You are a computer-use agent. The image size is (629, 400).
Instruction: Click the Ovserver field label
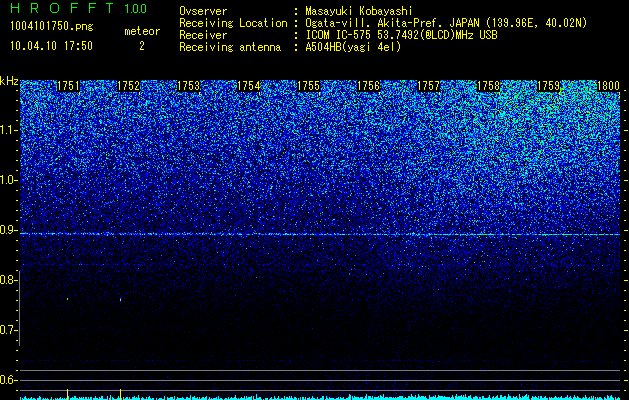[203, 11]
